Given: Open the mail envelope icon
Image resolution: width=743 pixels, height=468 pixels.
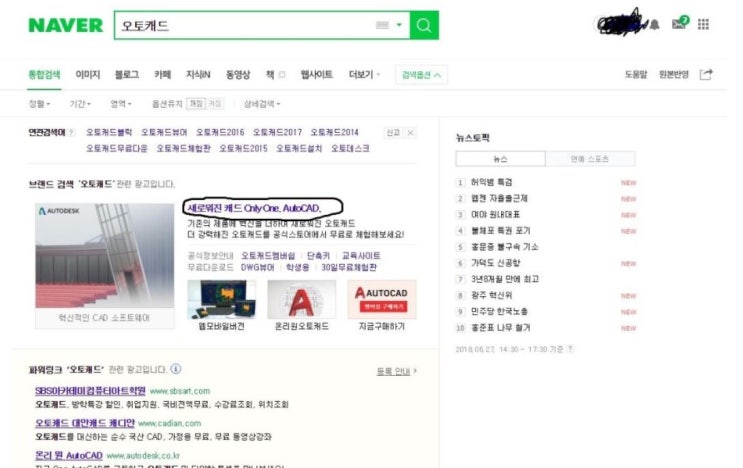Looking at the screenshot, I should (680, 23).
